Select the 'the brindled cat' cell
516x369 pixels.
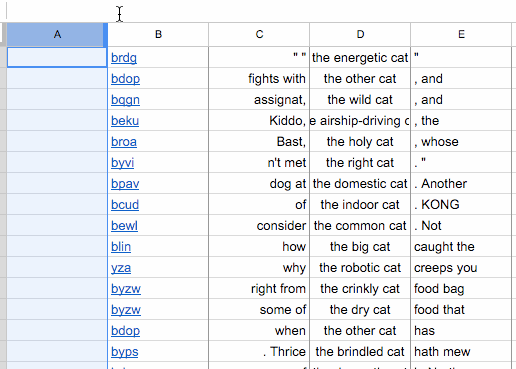pyautogui.click(x=360, y=352)
